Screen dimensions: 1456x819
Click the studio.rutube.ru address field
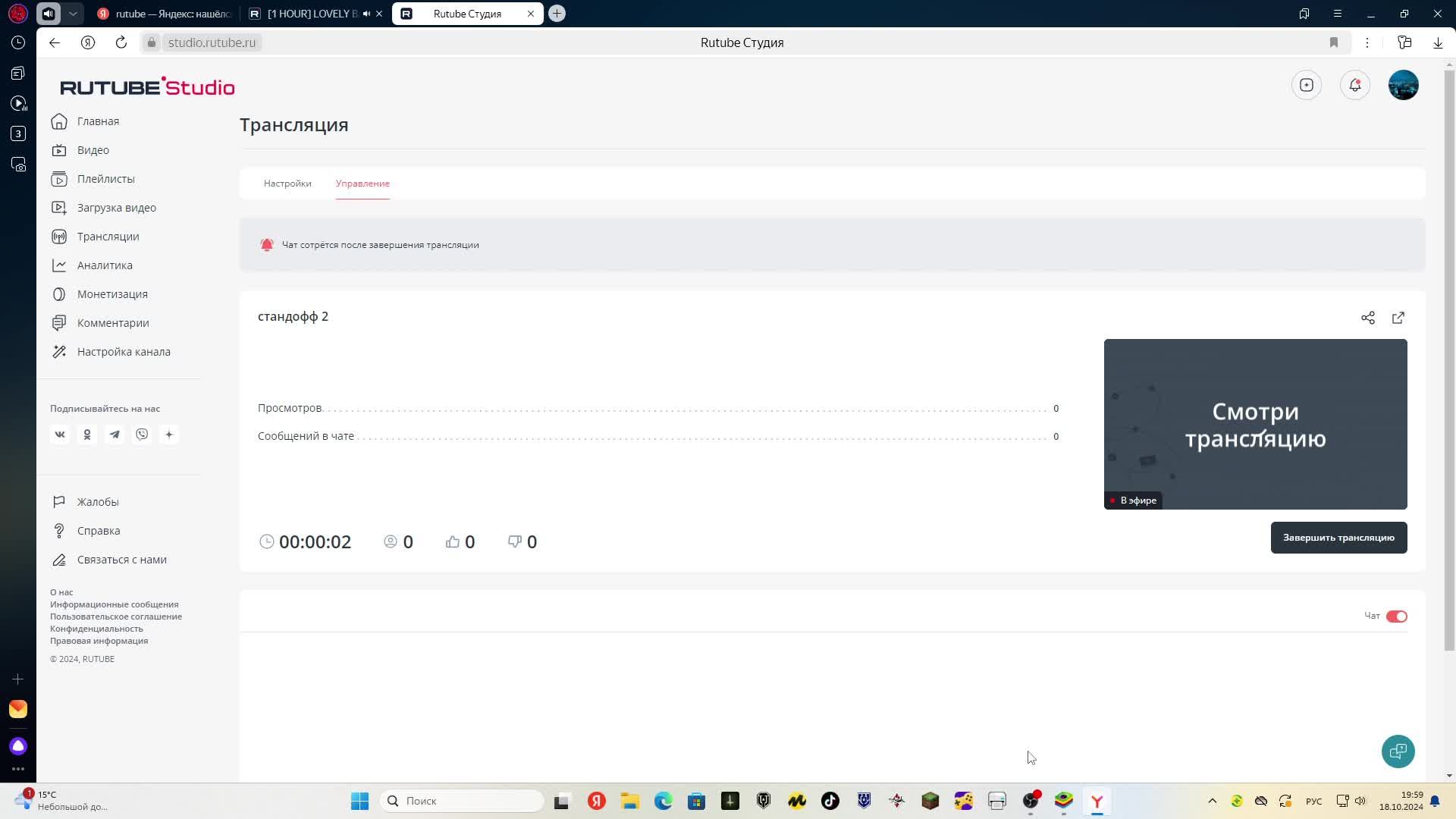point(212,42)
